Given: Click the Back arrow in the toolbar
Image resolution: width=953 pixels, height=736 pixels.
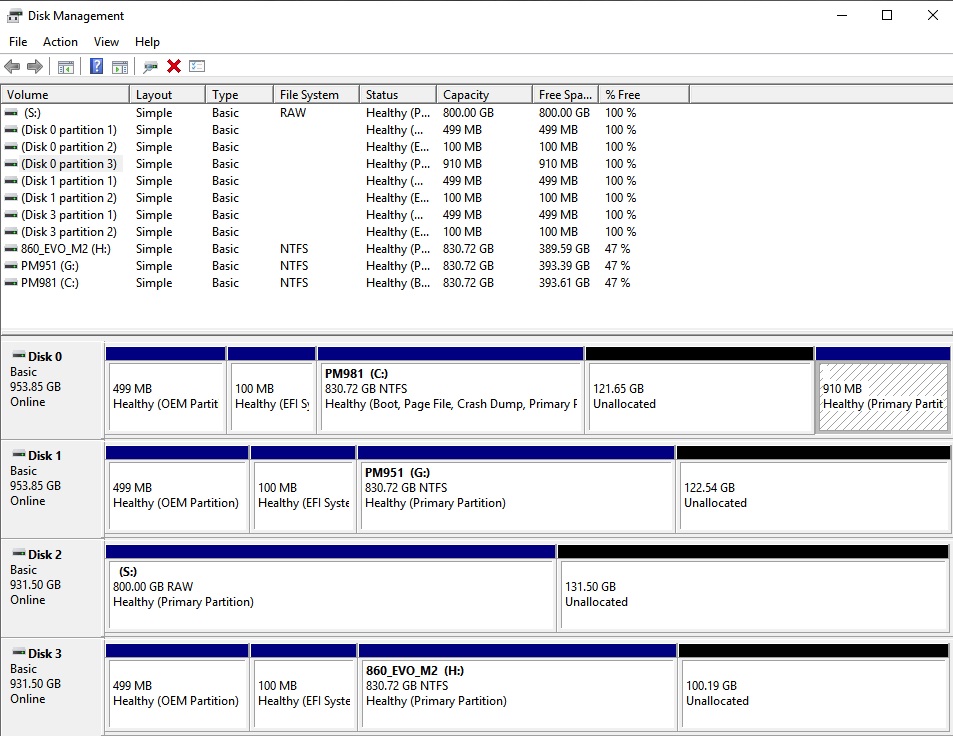Looking at the screenshot, I should pyautogui.click(x=12, y=67).
